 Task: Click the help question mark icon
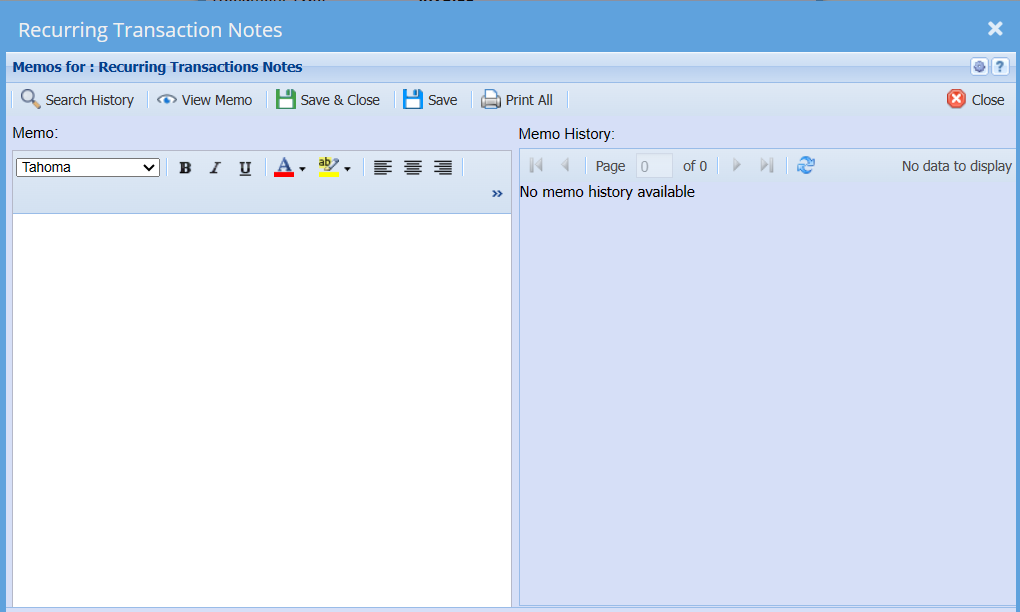(999, 67)
